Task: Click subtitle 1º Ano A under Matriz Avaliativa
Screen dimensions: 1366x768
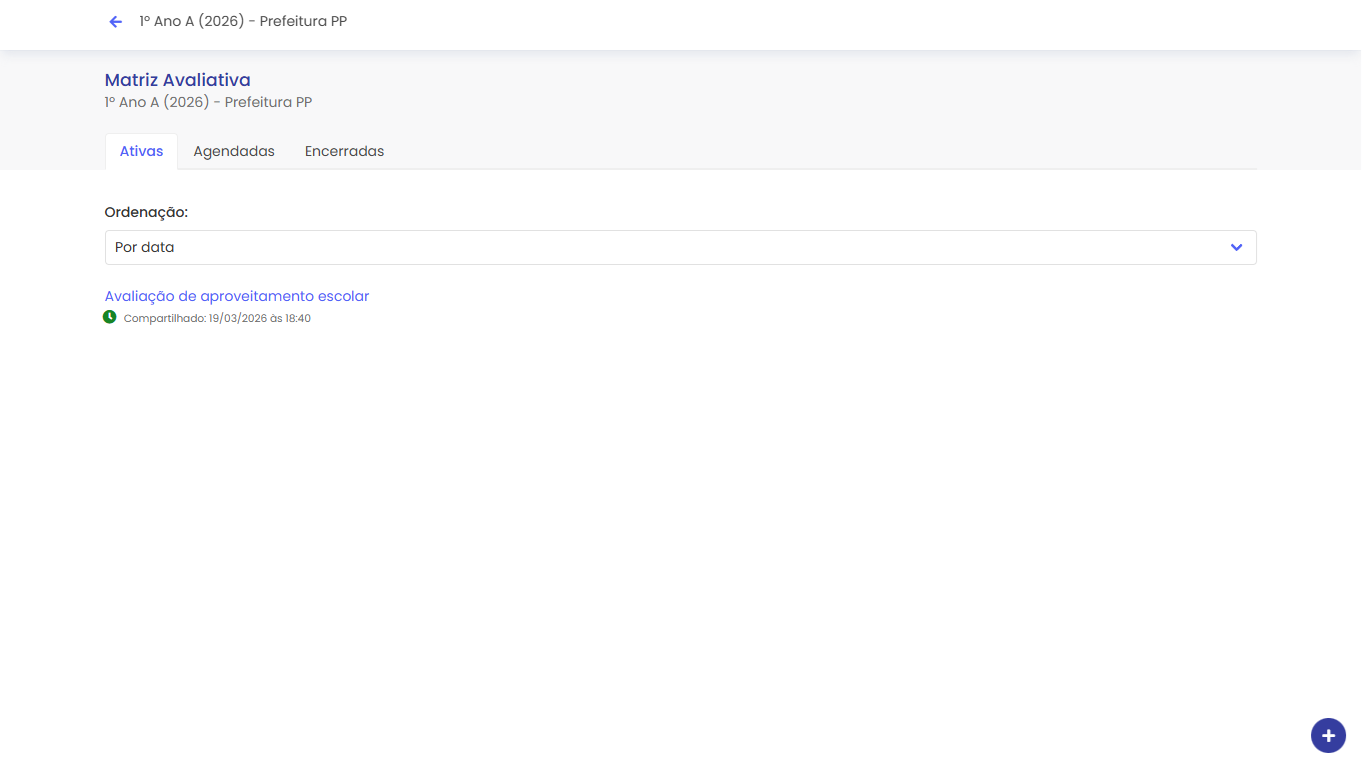Action: 208,102
